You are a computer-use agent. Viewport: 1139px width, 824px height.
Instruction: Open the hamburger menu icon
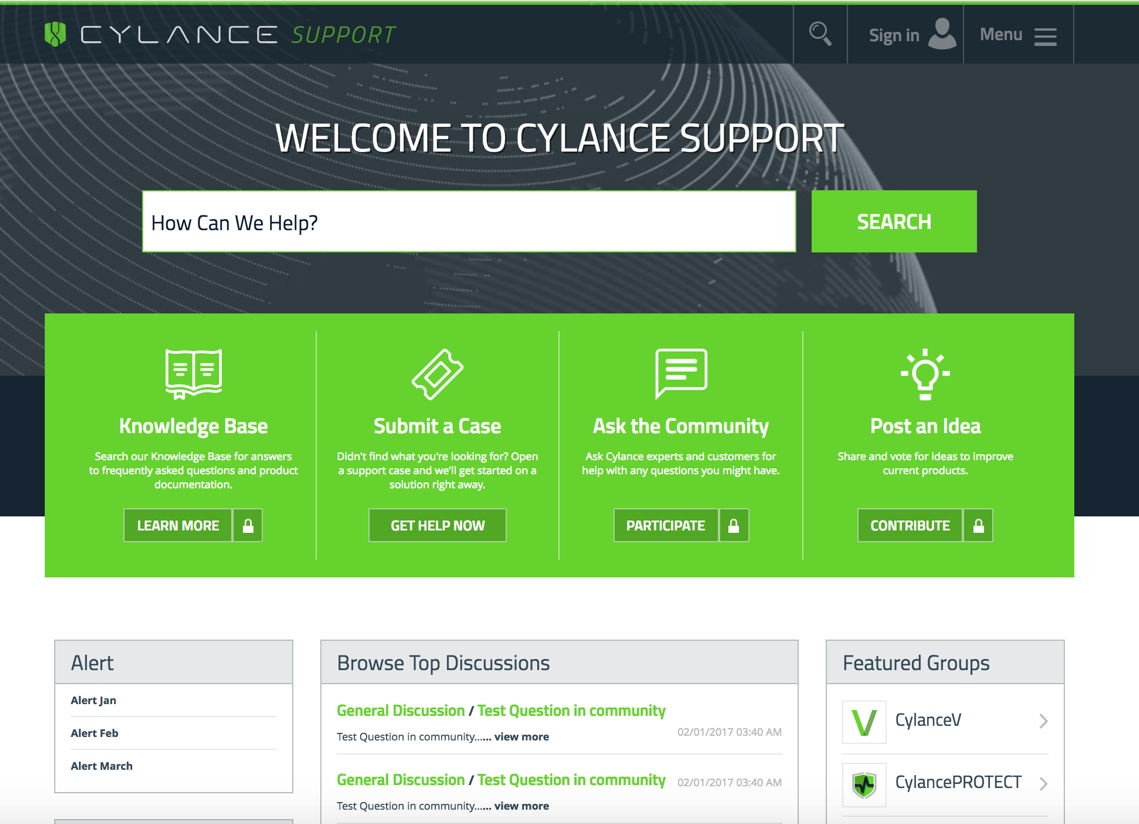[x=1045, y=36]
